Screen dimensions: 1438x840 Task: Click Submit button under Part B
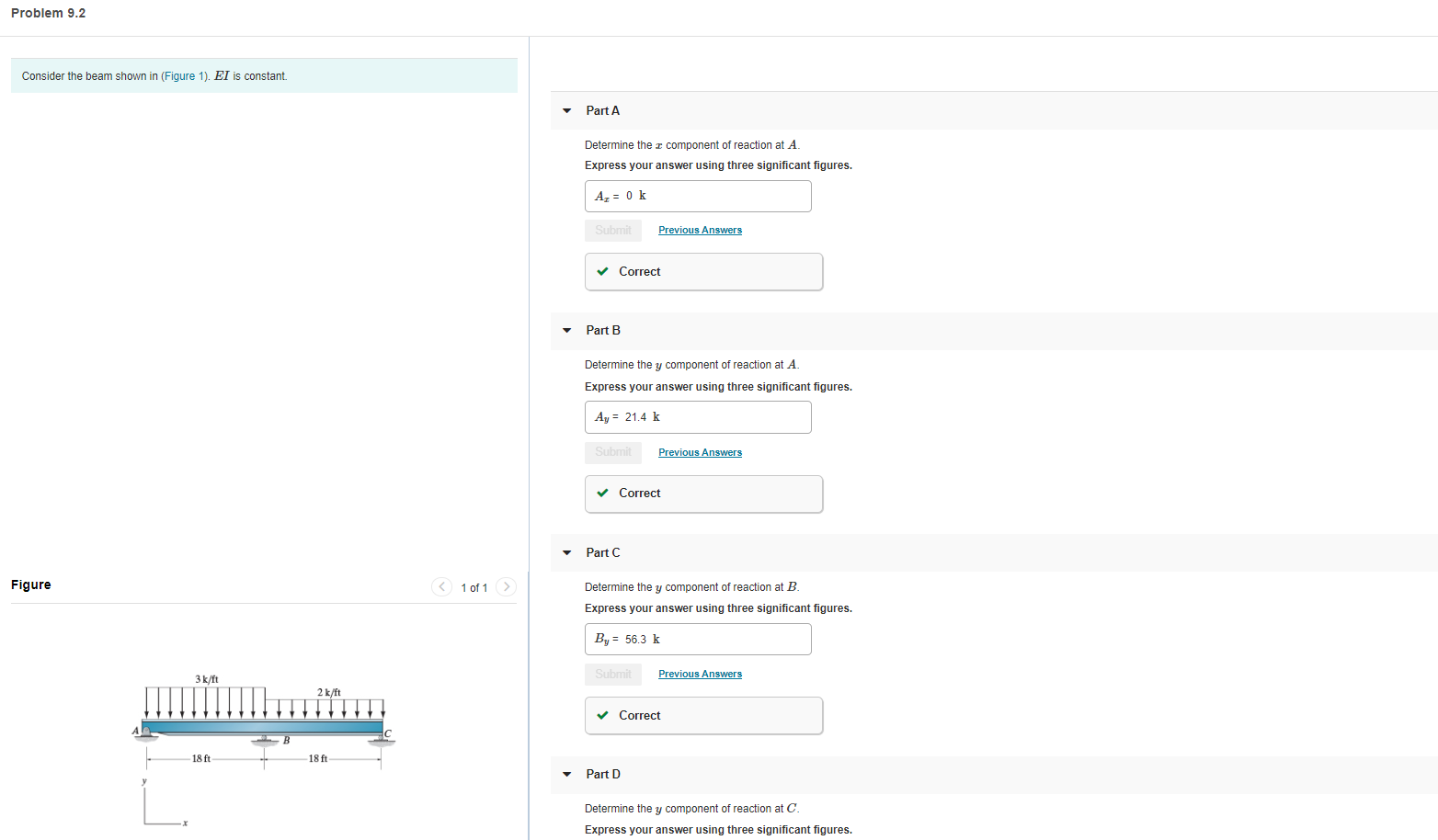613,452
